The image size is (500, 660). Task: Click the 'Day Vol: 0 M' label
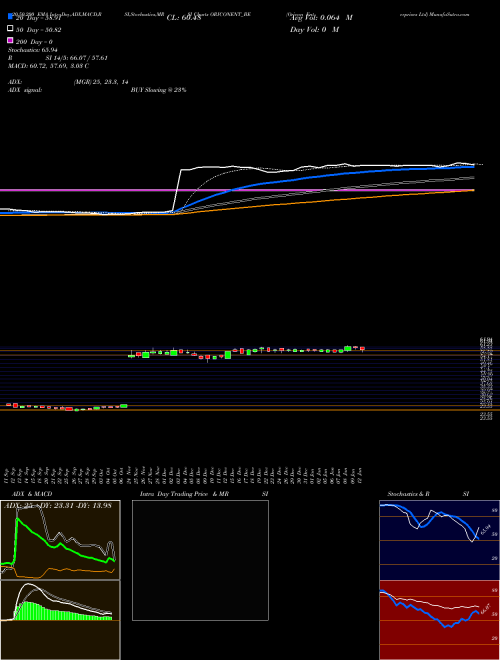(x=314, y=29)
